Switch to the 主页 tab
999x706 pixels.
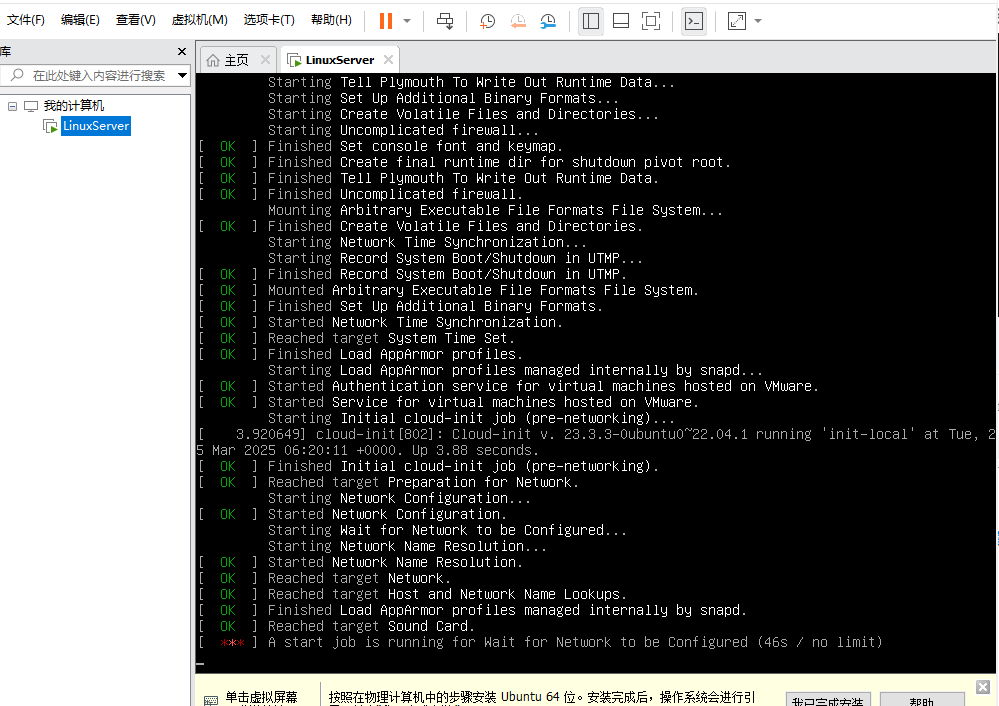(x=236, y=60)
